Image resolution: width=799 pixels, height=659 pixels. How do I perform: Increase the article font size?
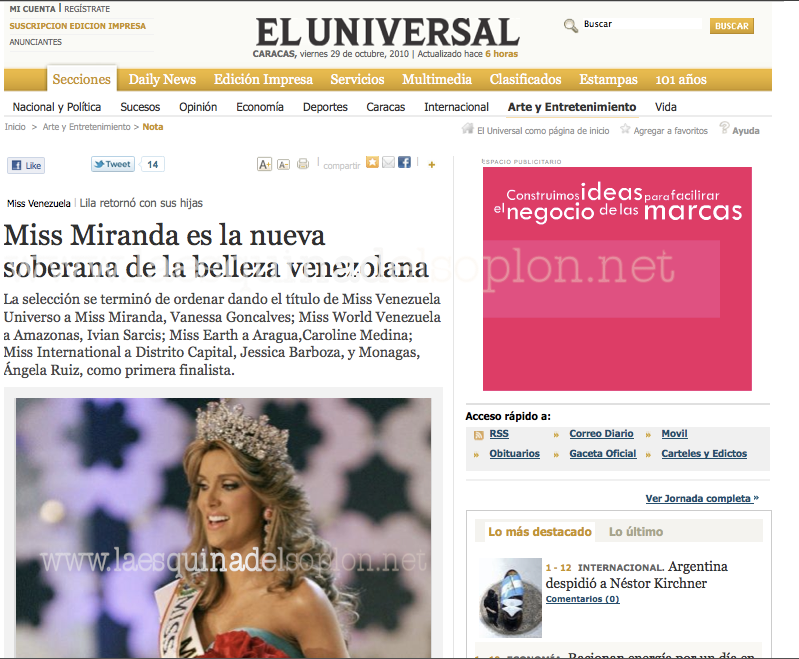pos(264,165)
